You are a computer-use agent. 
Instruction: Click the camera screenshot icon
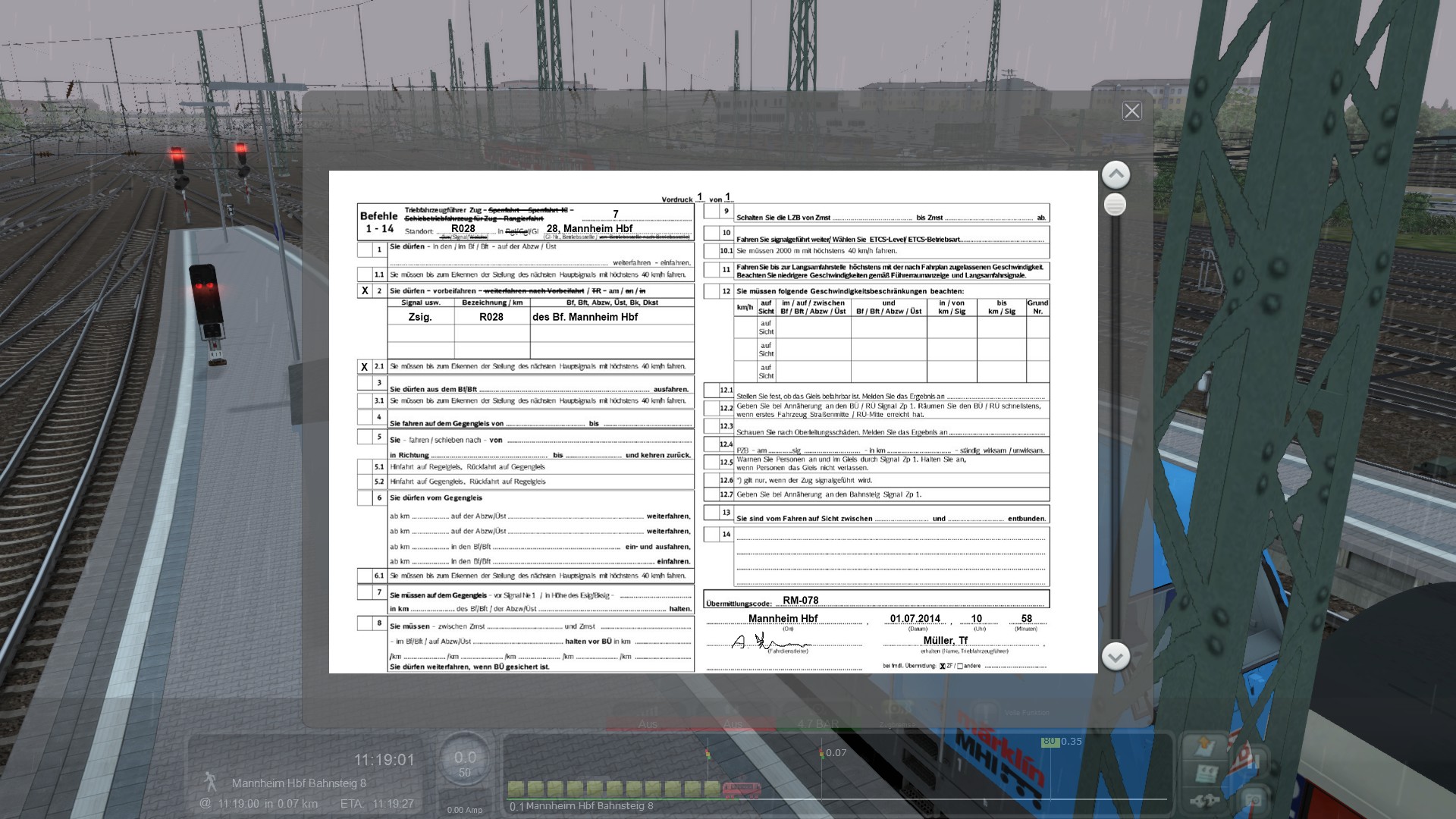(x=1253, y=799)
